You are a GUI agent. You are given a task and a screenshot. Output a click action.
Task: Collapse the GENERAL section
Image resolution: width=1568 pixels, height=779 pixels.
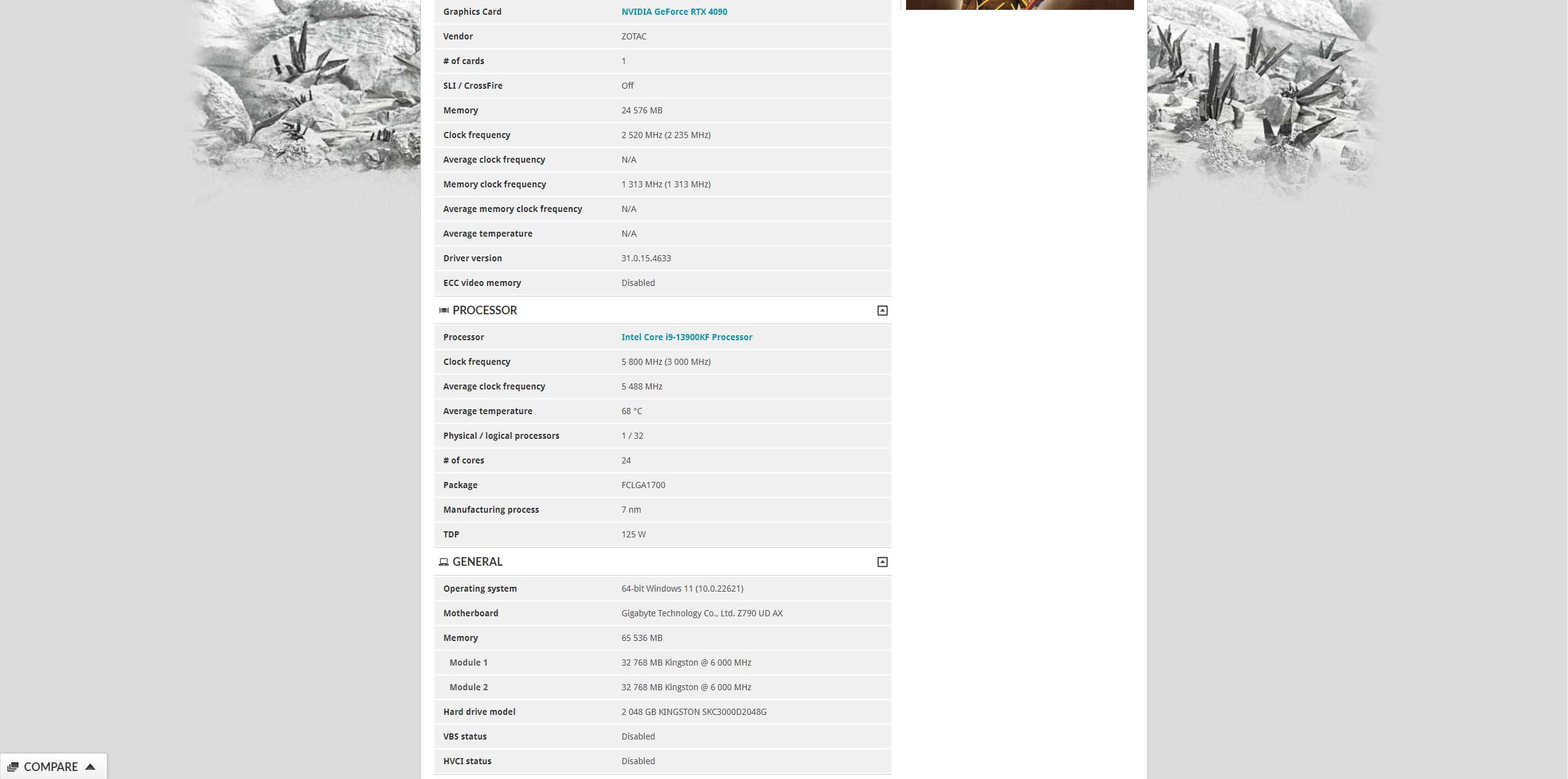tap(882, 562)
